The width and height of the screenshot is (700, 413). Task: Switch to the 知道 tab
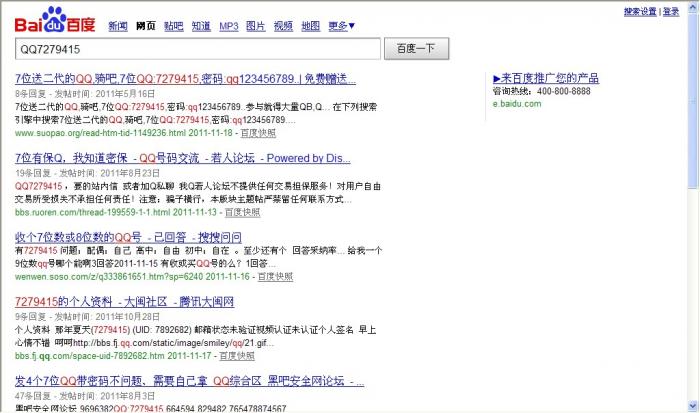click(201, 26)
